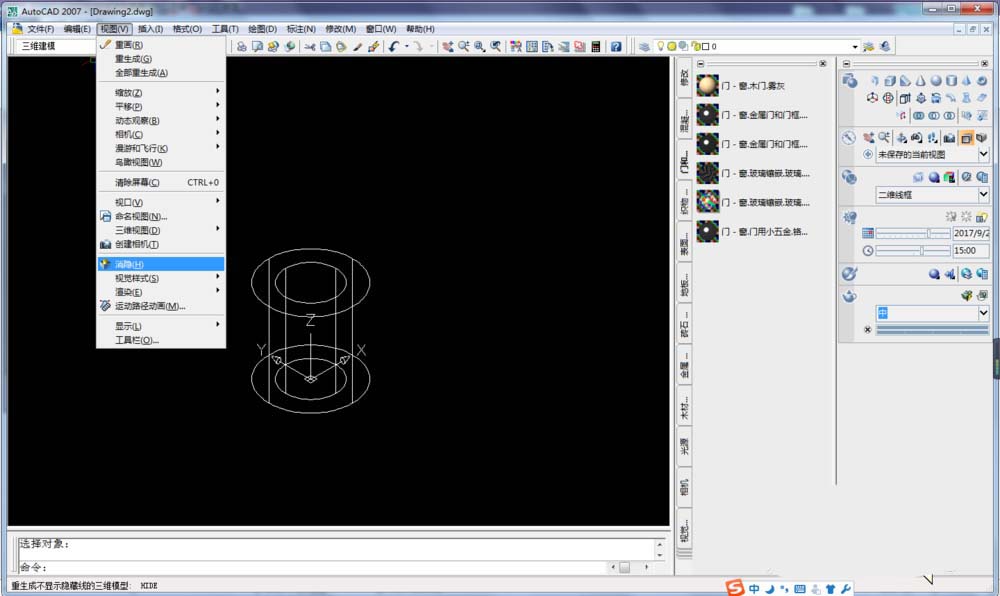Expand the 缩放(Z) submenu
Image resolution: width=1000 pixels, height=596 pixels.
click(x=161, y=92)
